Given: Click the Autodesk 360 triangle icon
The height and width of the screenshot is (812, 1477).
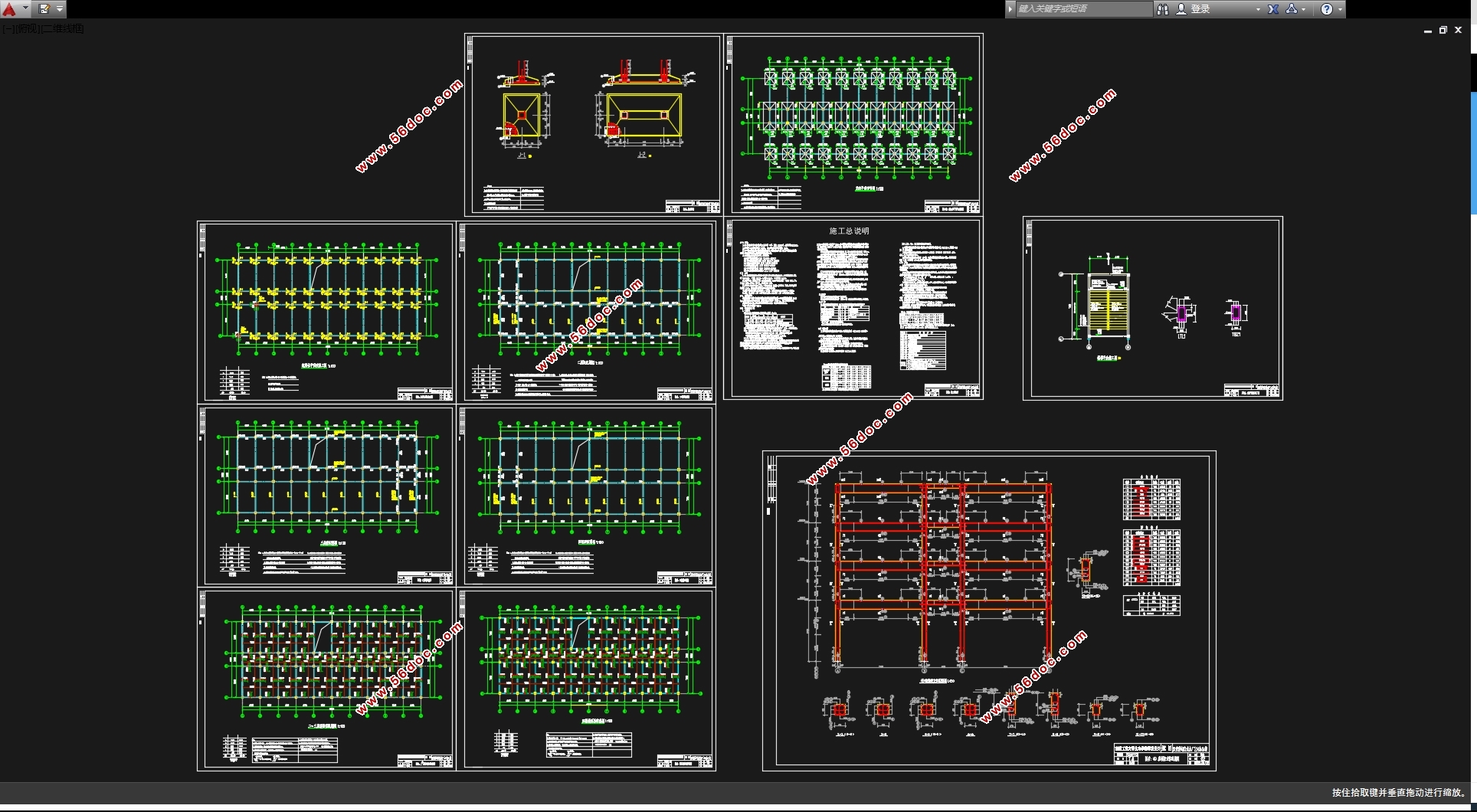Looking at the screenshot, I should 1292,9.
